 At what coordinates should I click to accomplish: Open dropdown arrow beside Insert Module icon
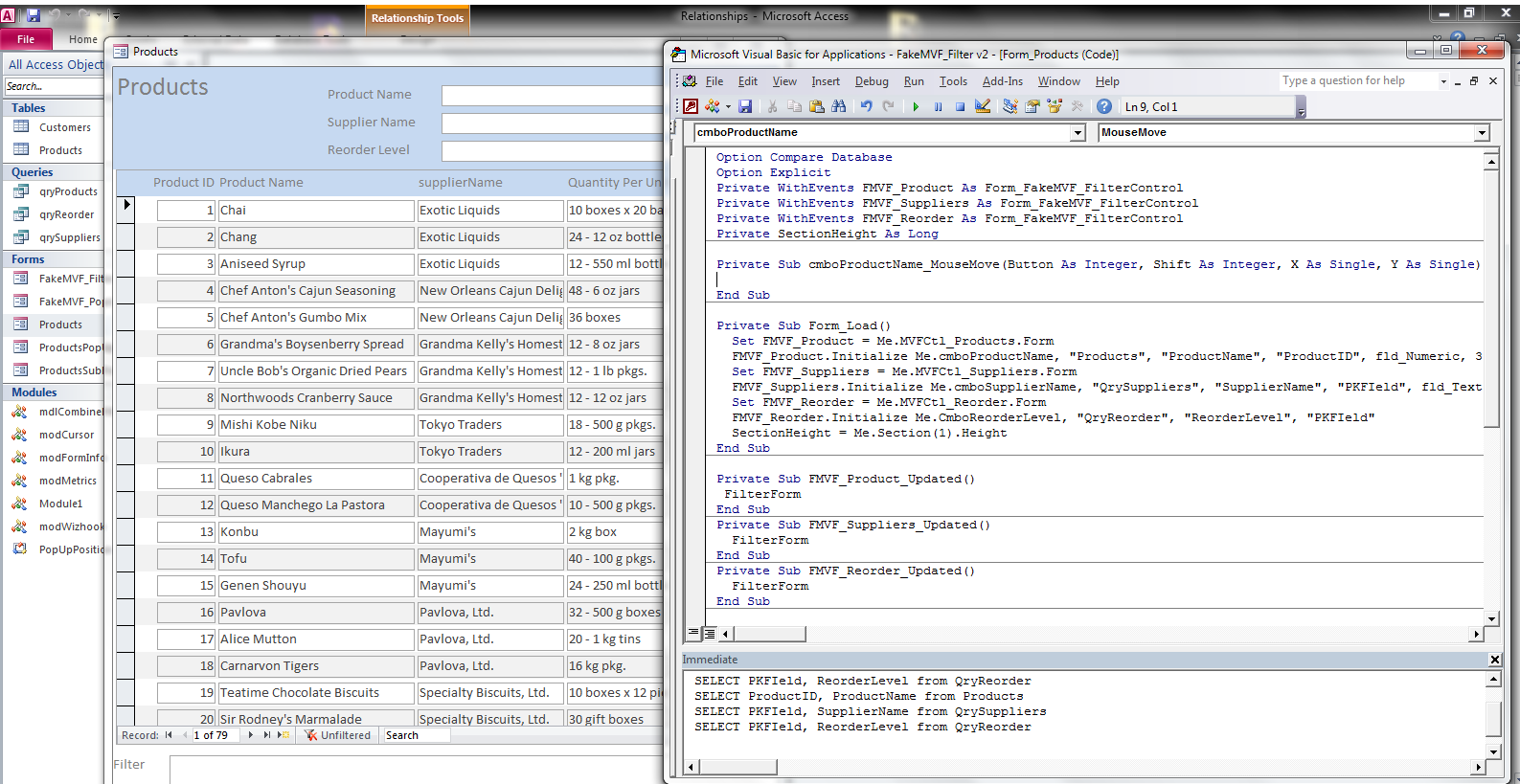(728, 106)
